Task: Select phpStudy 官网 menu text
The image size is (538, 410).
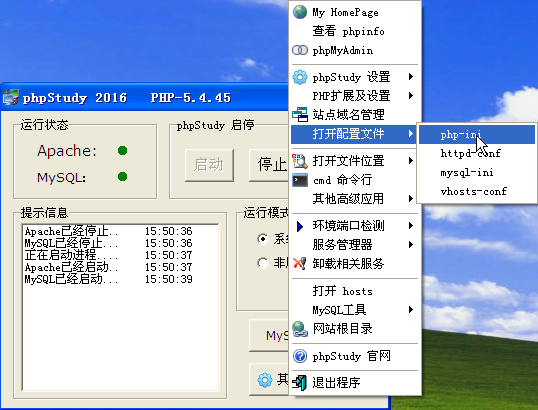Action: point(351,356)
